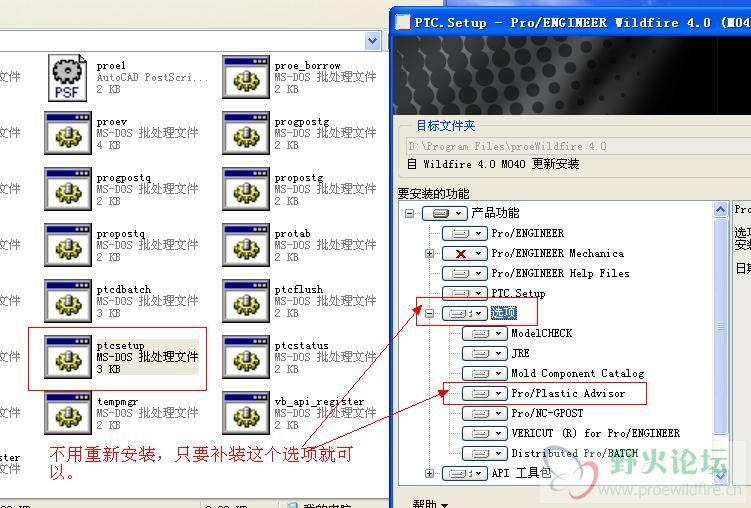Image resolution: width=751 pixels, height=508 pixels.
Task: Click the vb_api_register file name text
Action: (319, 402)
